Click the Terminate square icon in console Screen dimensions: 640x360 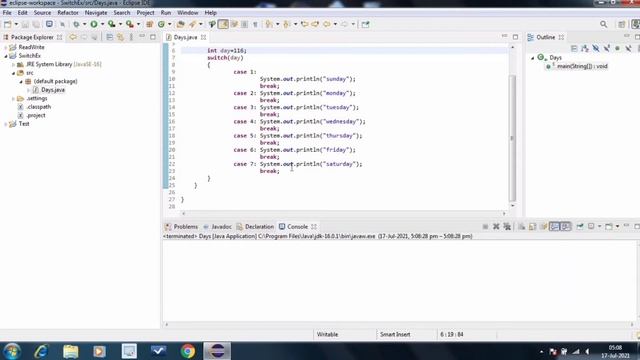click(x=485, y=227)
